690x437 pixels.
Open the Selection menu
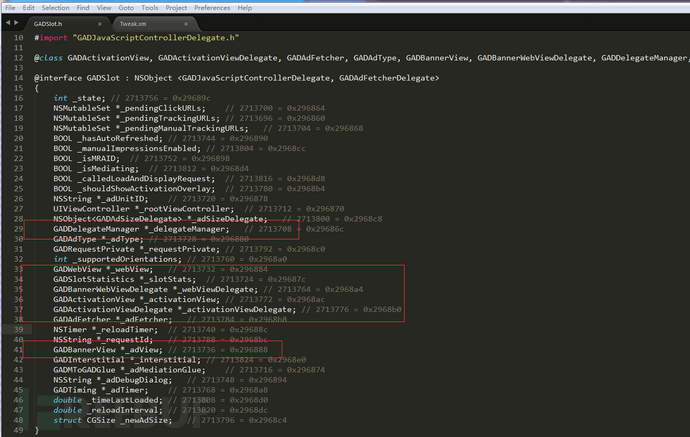tap(55, 8)
